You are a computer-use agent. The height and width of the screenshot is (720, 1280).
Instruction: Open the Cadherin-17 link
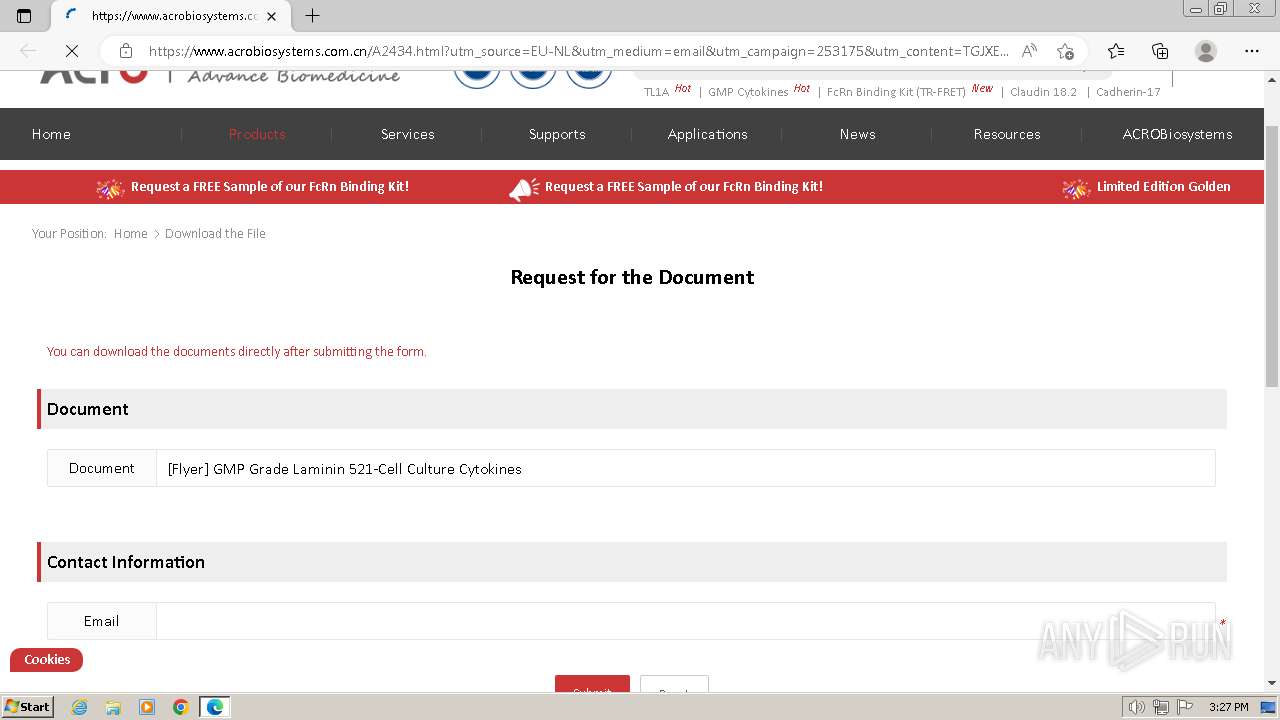click(1128, 92)
